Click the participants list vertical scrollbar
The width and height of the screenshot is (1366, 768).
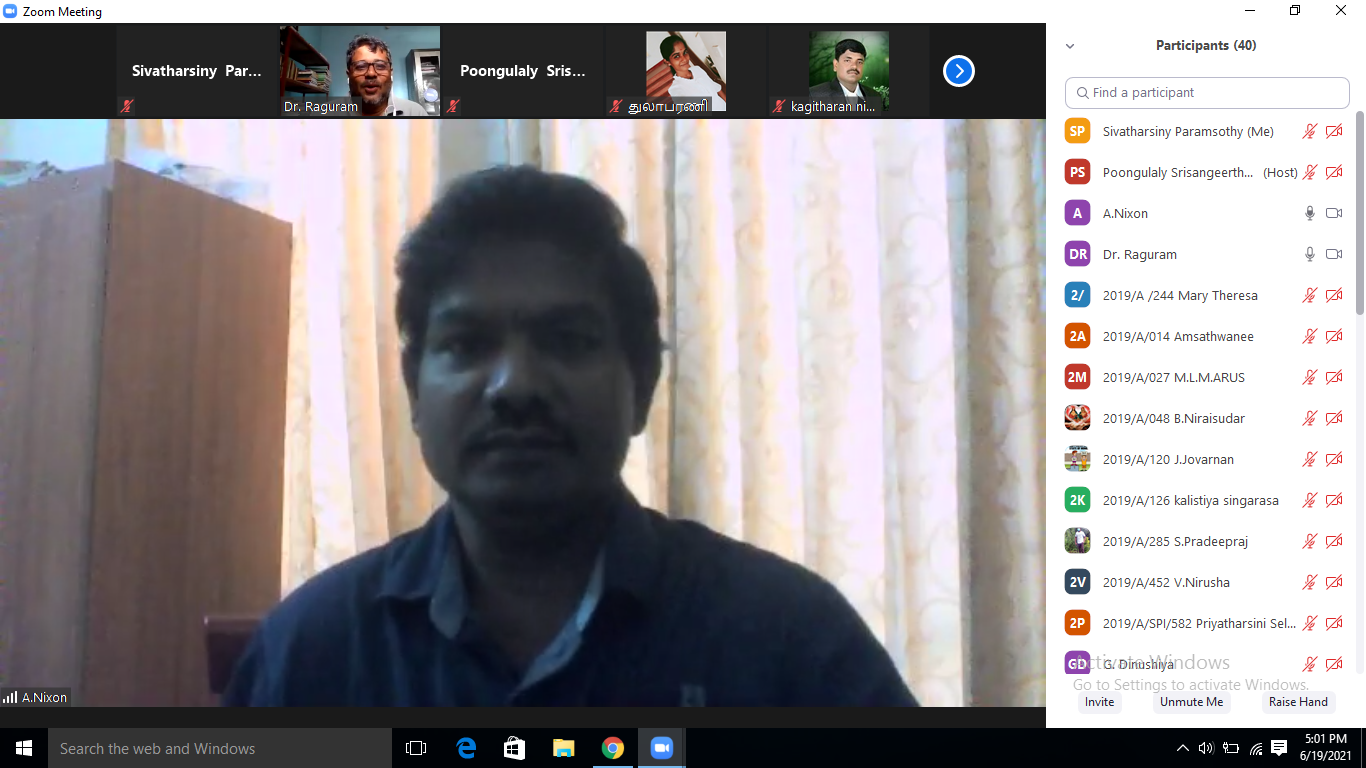point(1360,215)
